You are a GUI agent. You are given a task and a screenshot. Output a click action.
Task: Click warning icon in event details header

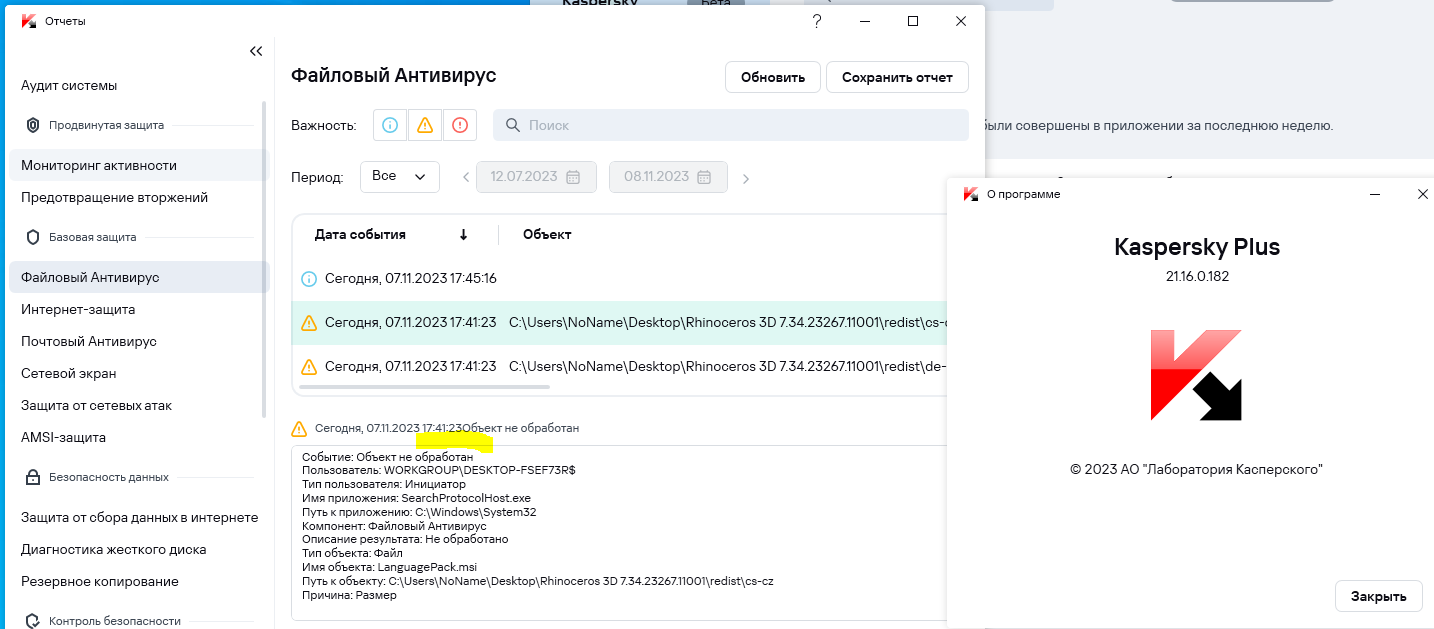tap(299, 429)
